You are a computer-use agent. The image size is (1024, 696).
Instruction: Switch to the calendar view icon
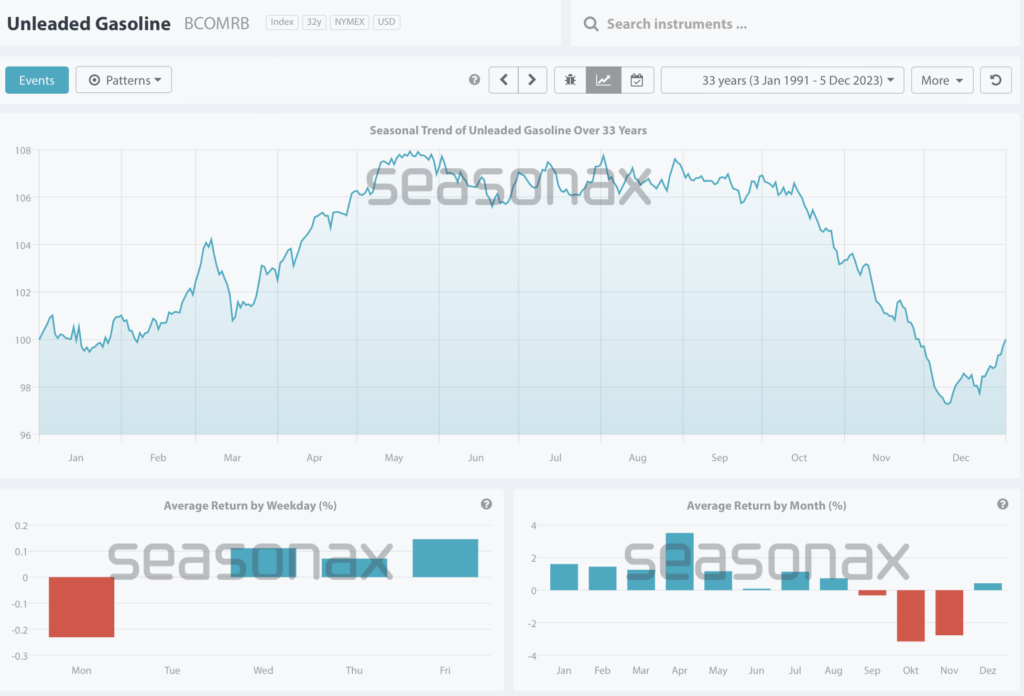pos(637,80)
